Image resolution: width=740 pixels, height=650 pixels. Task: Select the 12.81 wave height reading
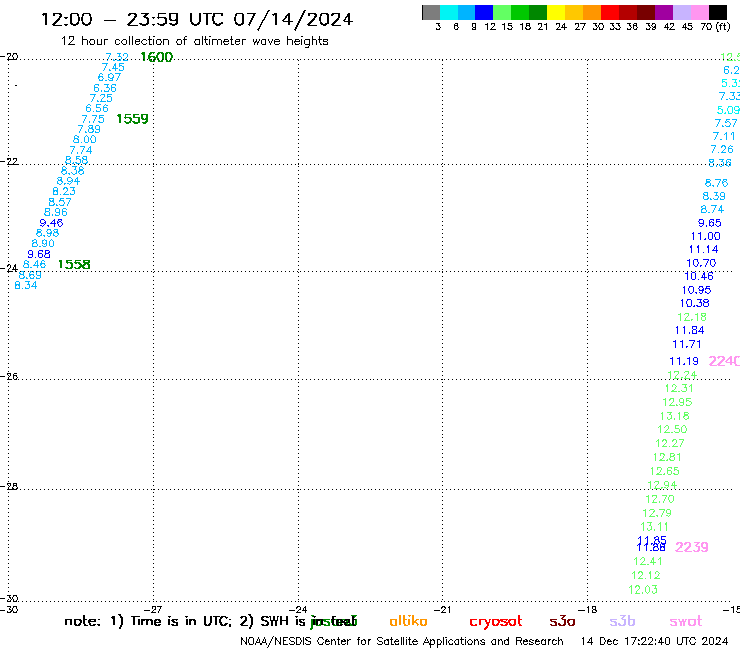click(667, 457)
